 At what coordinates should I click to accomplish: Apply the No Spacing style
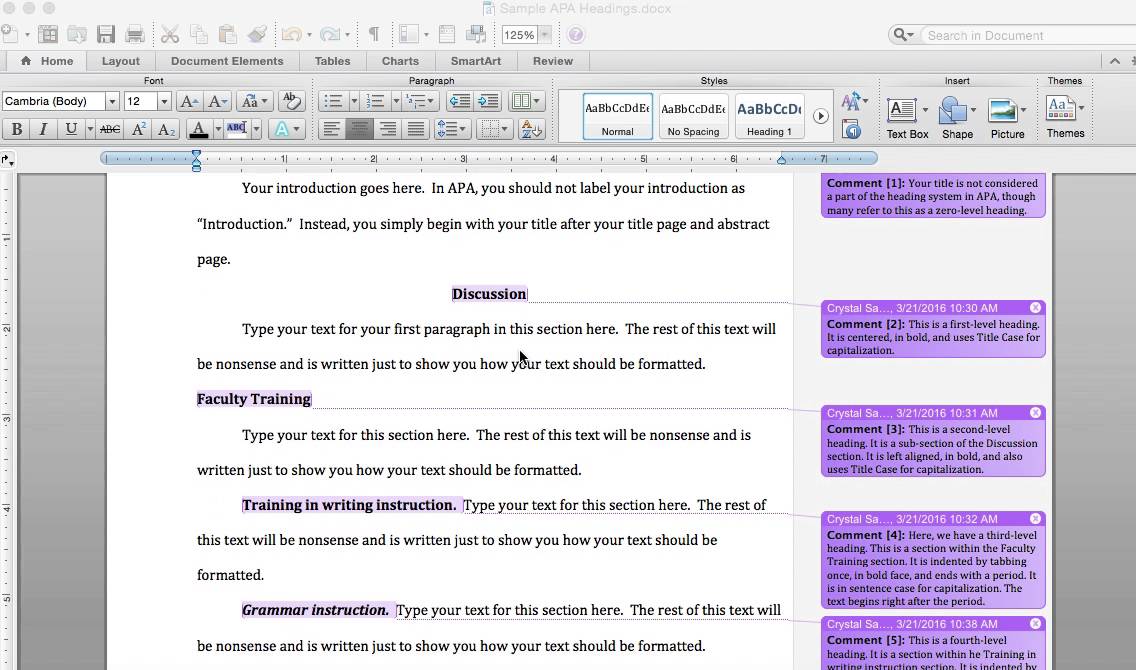[x=693, y=116]
